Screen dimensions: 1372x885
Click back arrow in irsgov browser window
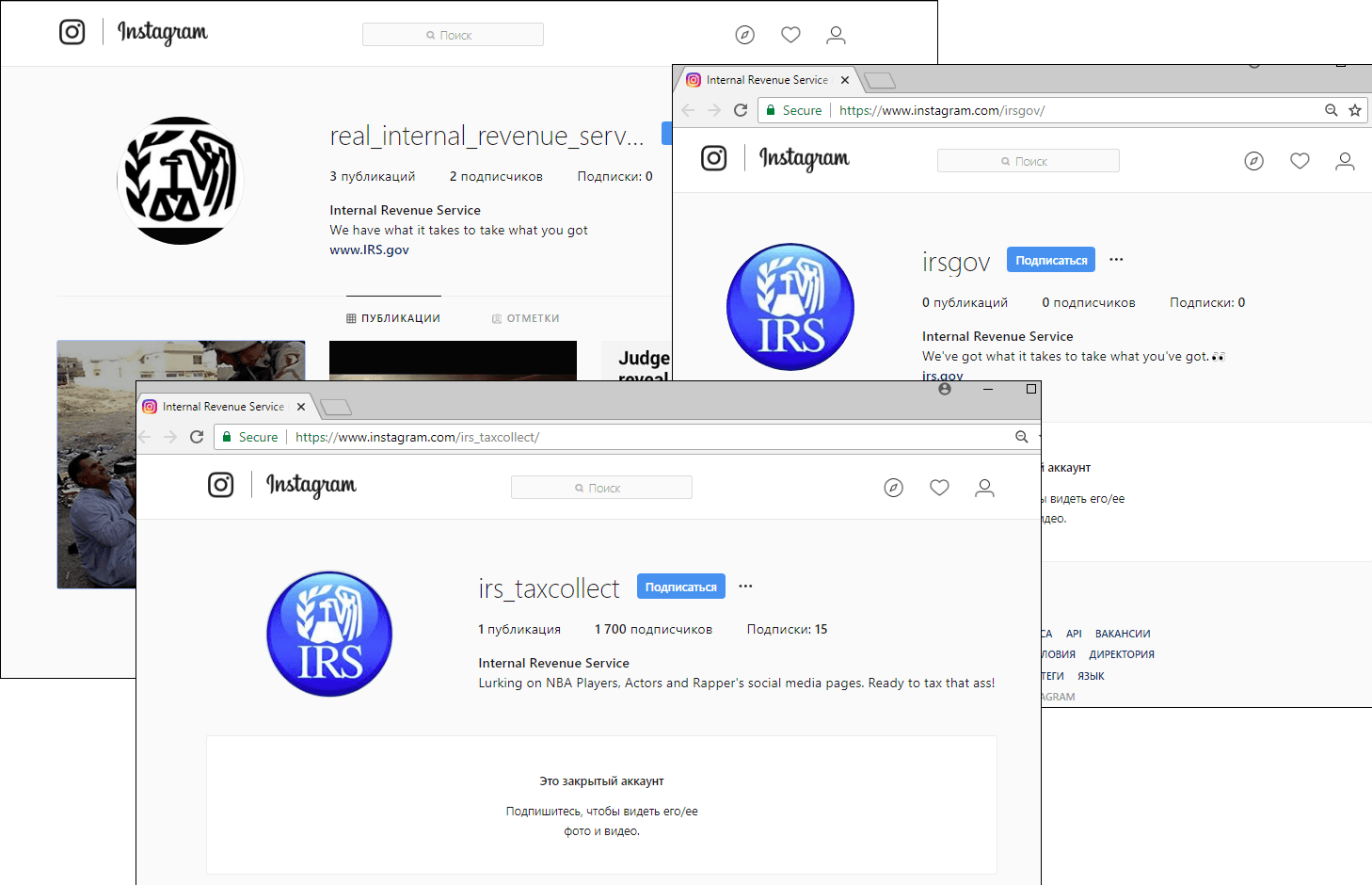tap(688, 110)
